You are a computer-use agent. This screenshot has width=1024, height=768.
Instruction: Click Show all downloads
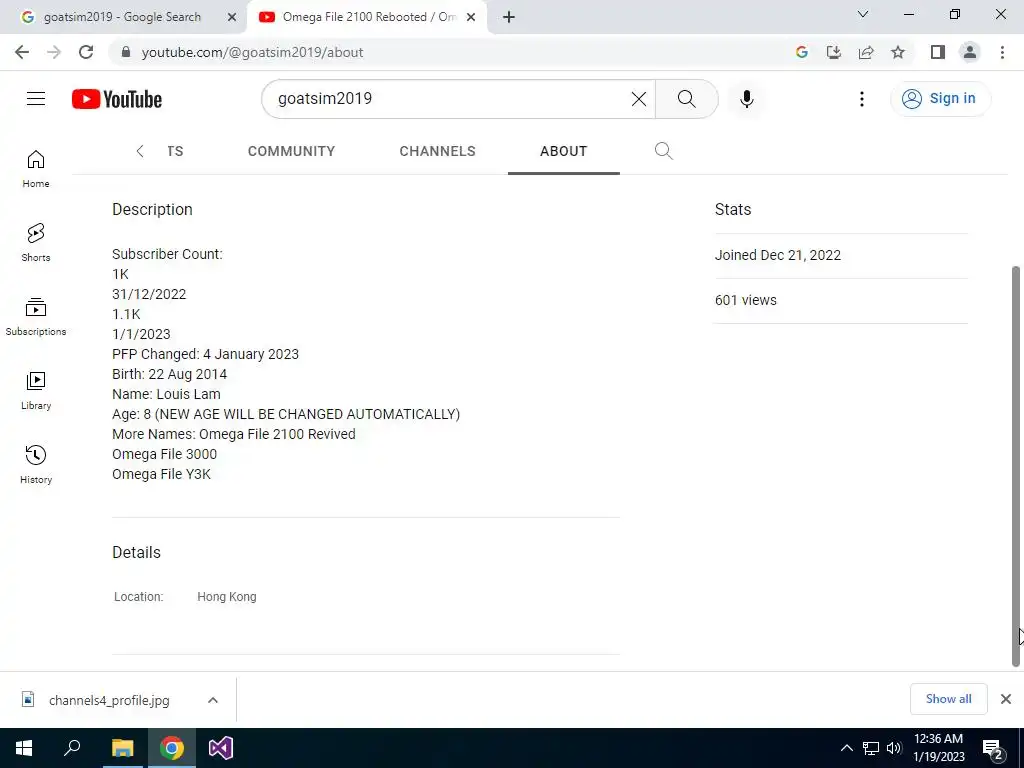pyautogui.click(x=948, y=699)
